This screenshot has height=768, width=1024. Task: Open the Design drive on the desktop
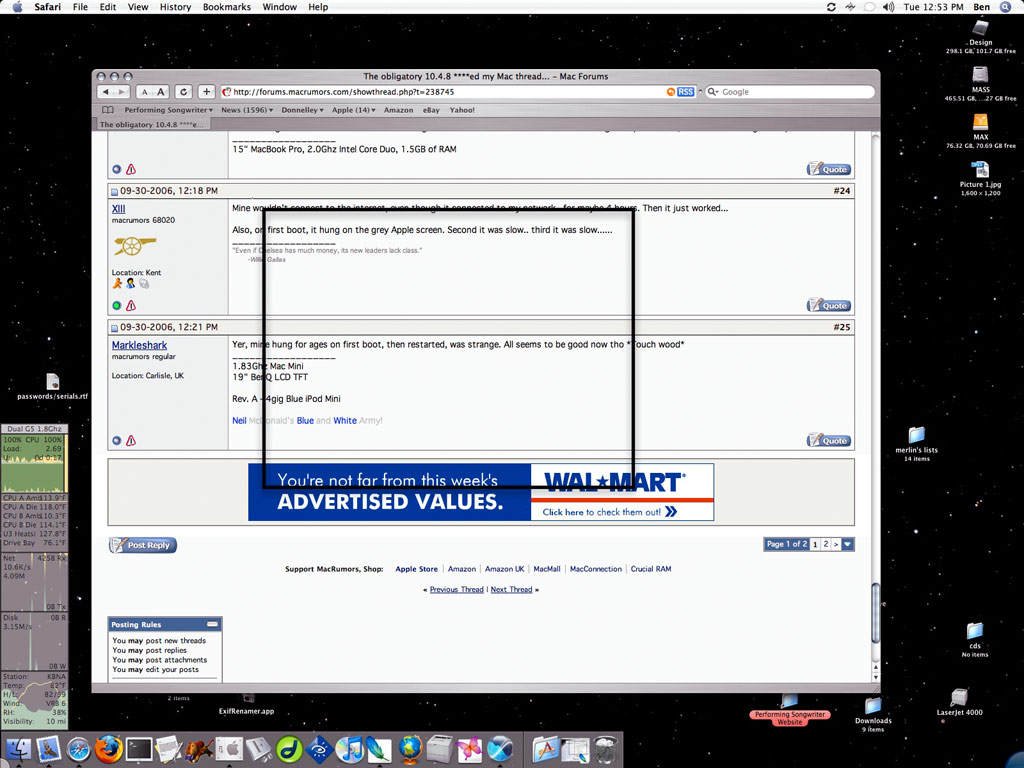click(x=980, y=28)
